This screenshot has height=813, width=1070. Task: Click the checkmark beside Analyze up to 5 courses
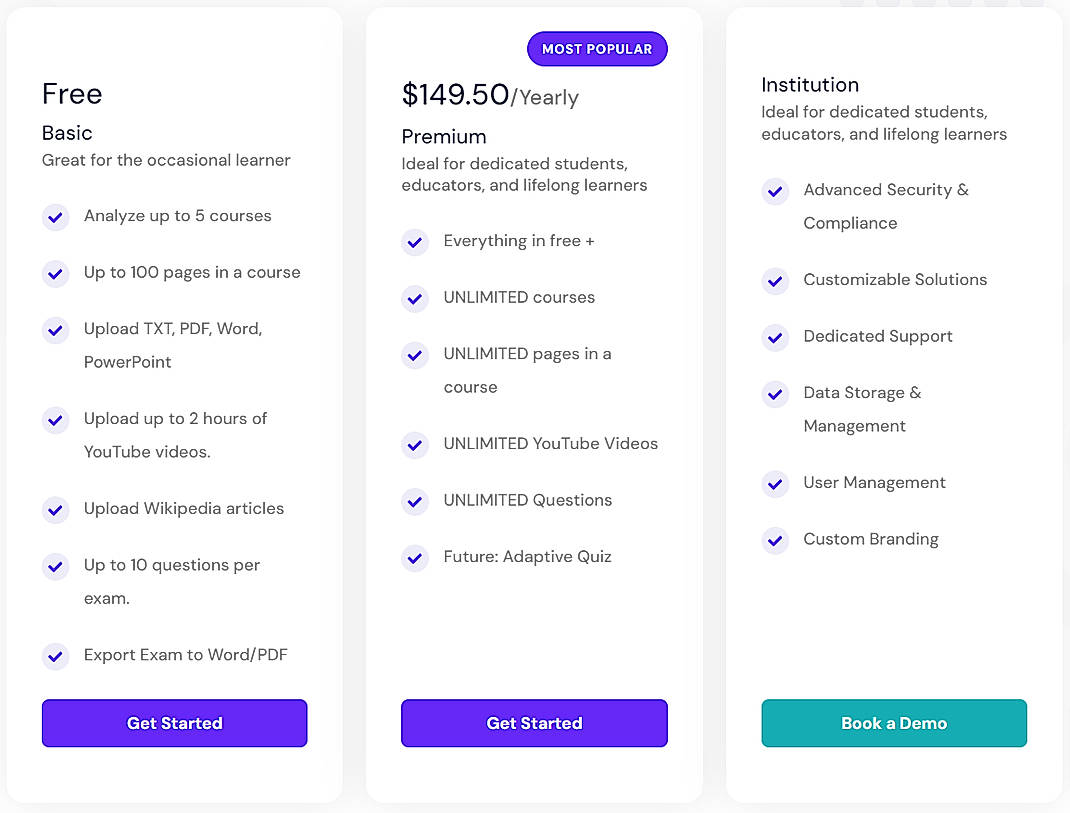pyautogui.click(x=55, y=217)
